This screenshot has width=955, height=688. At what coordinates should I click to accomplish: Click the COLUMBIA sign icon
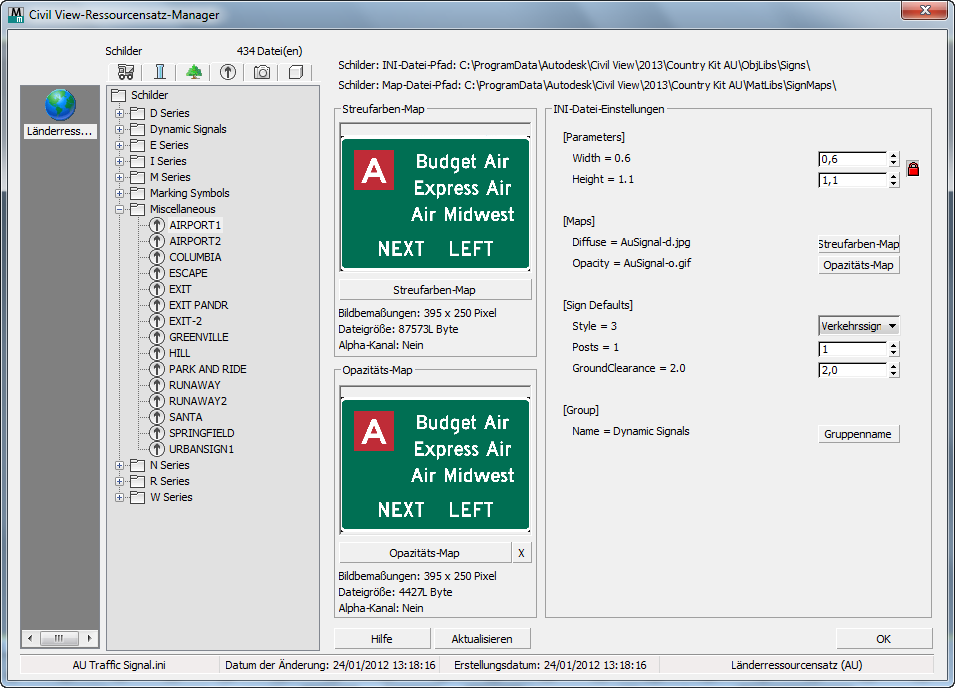pyautogui.click(x=157, y=257)
